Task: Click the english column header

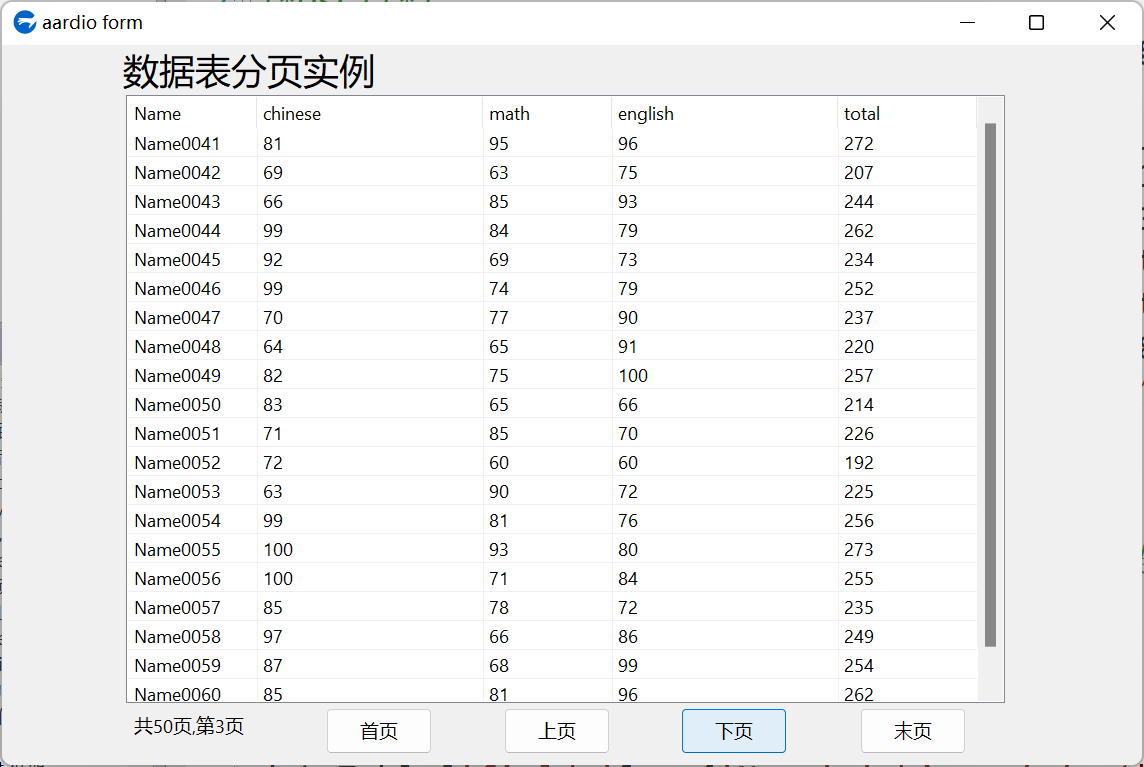Action: pyautogui.click(x=724, y=114)
